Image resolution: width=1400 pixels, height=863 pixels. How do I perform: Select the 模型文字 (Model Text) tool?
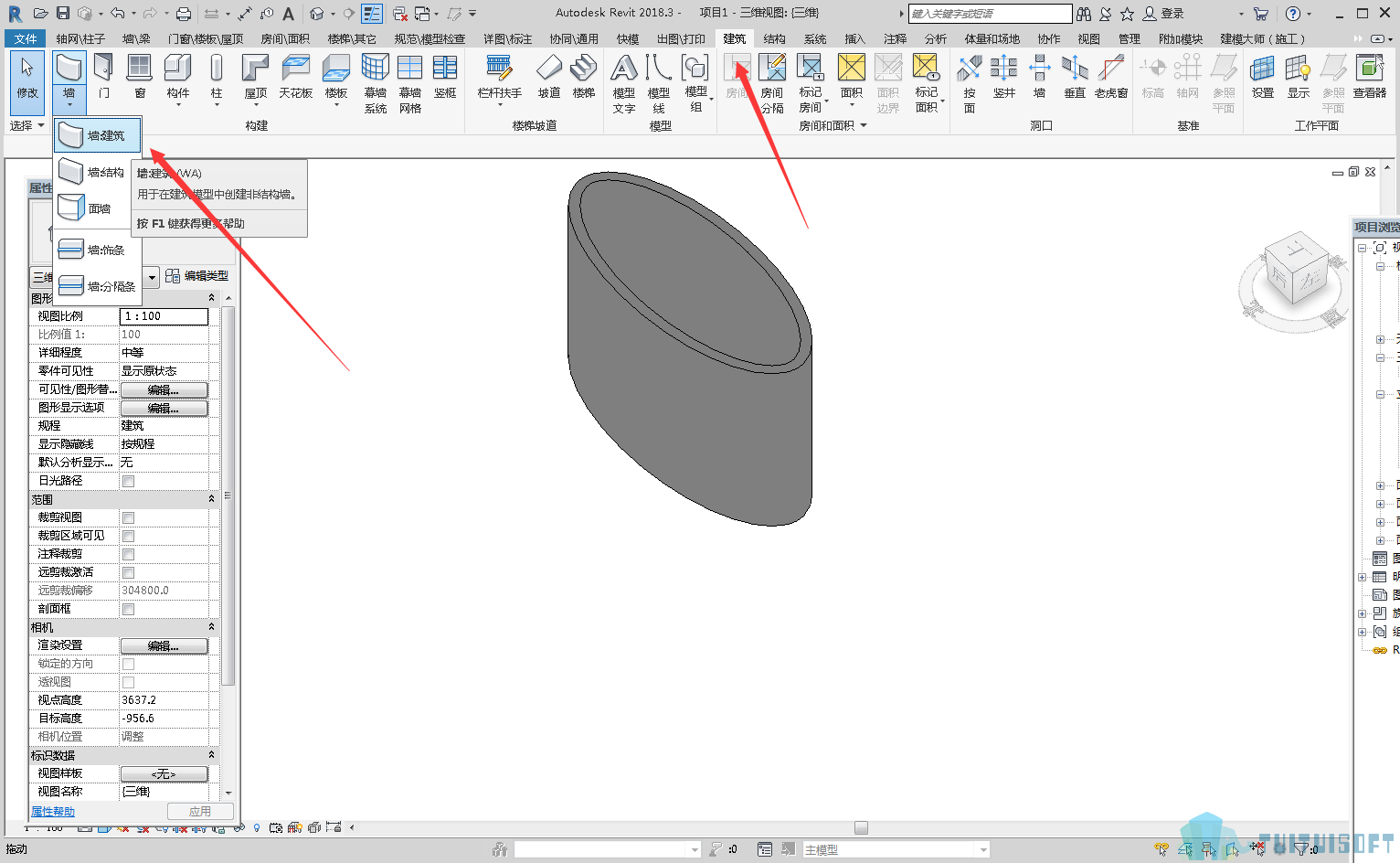(624, 83)
